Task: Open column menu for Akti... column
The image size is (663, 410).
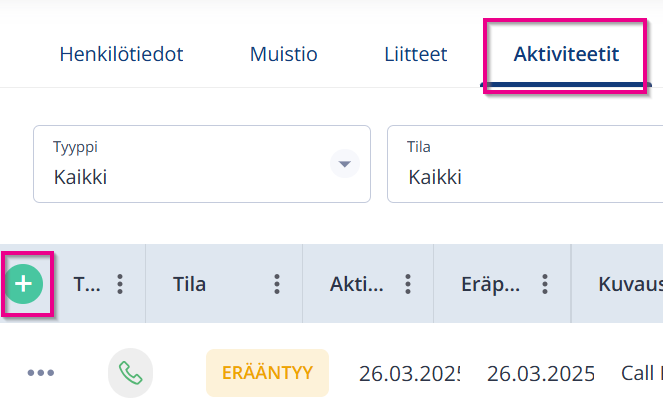Action: point(407,284)
